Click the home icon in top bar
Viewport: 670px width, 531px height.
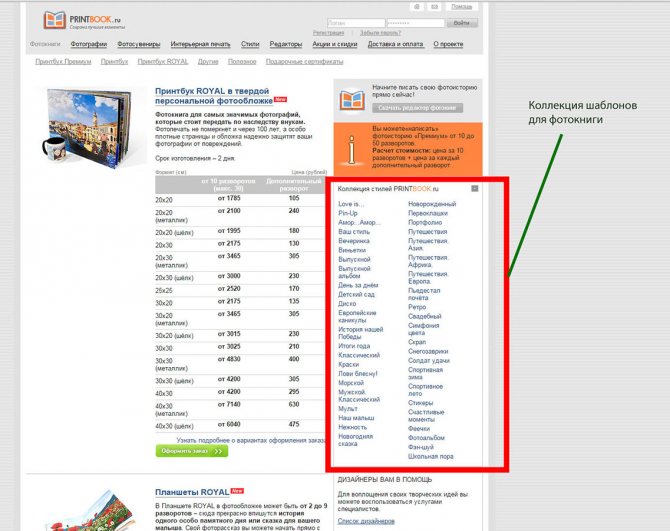(417, 6)
